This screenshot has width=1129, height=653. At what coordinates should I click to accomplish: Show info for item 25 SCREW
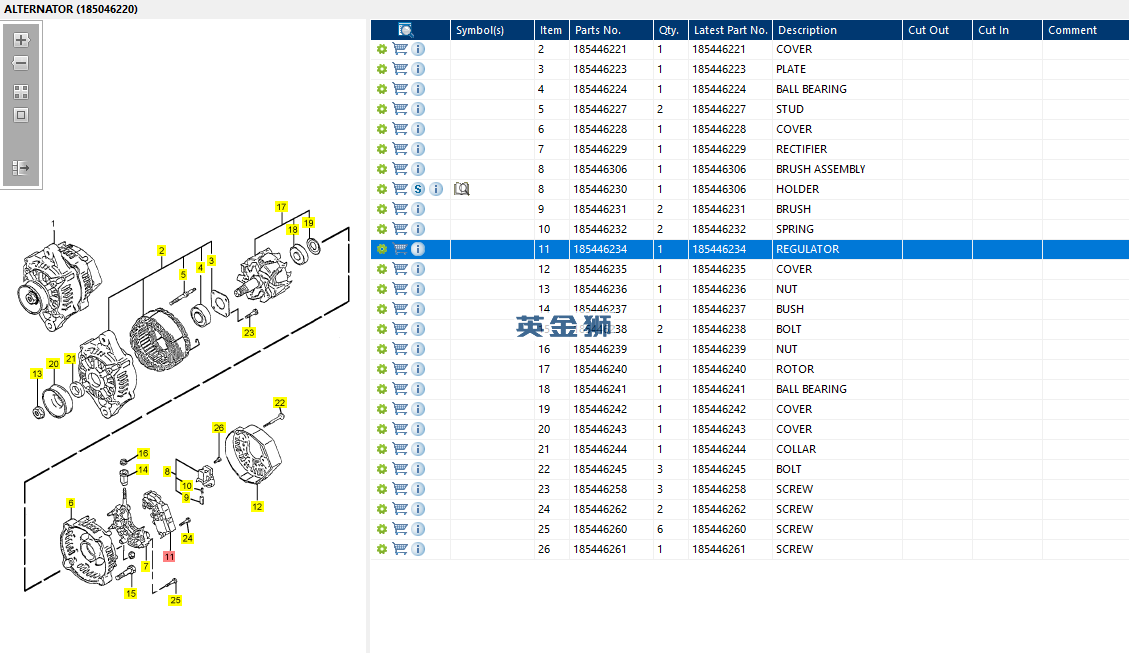click(x=418, y=529)
